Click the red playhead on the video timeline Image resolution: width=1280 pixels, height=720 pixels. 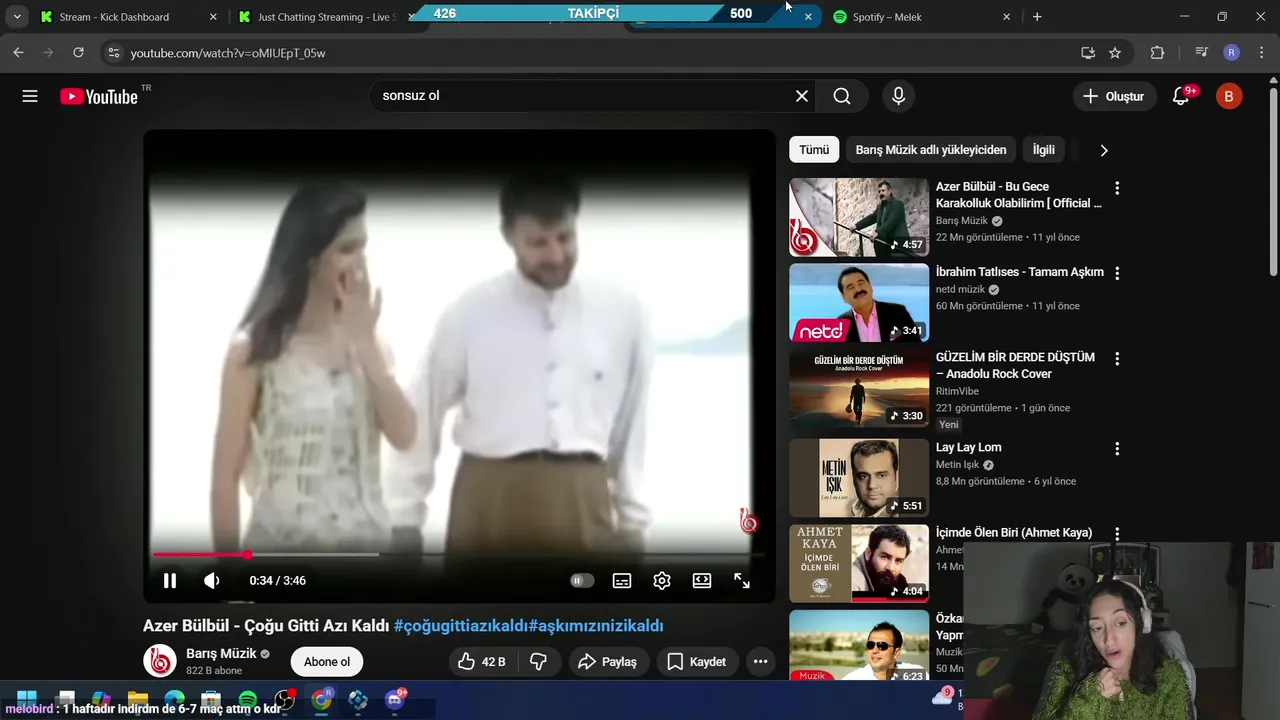point(246,554)
